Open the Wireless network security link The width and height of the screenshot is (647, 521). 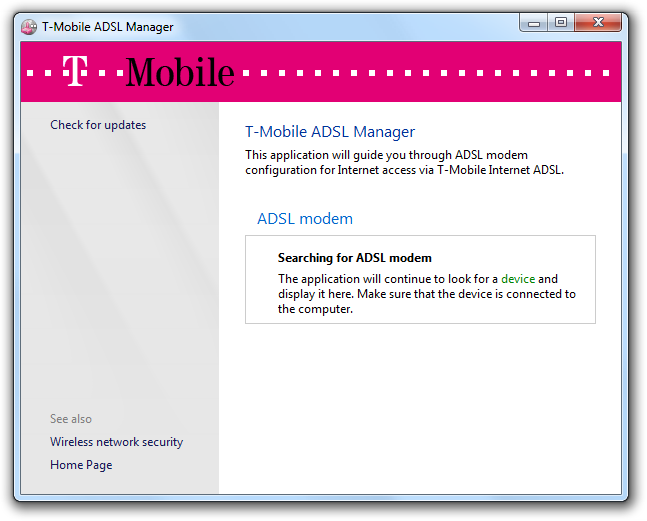point(116,442)
